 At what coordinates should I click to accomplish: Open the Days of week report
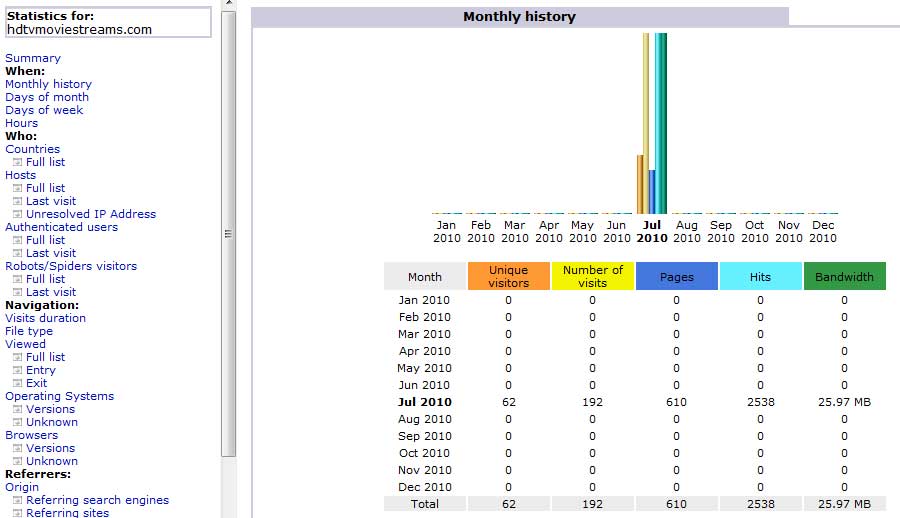pos(44,110)
